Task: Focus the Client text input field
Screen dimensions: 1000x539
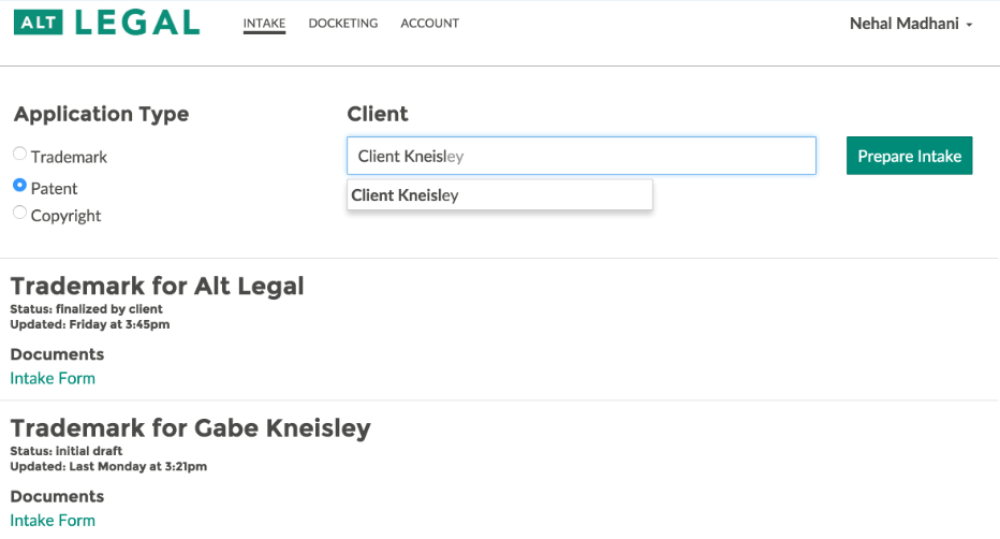Action: 581,156
